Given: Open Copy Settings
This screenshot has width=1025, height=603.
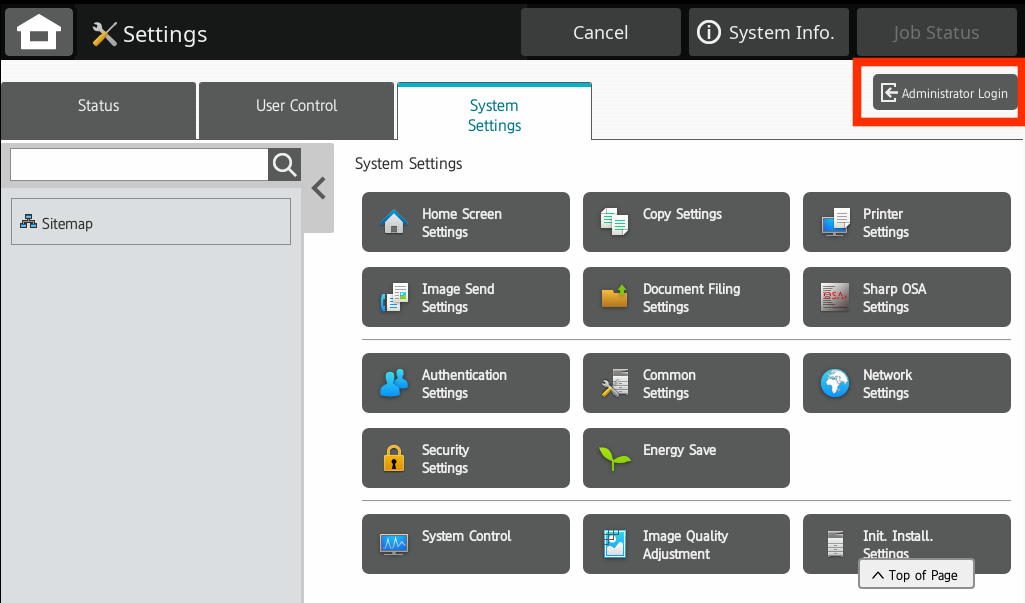Looking at the screenshot, I should [686, 222].
